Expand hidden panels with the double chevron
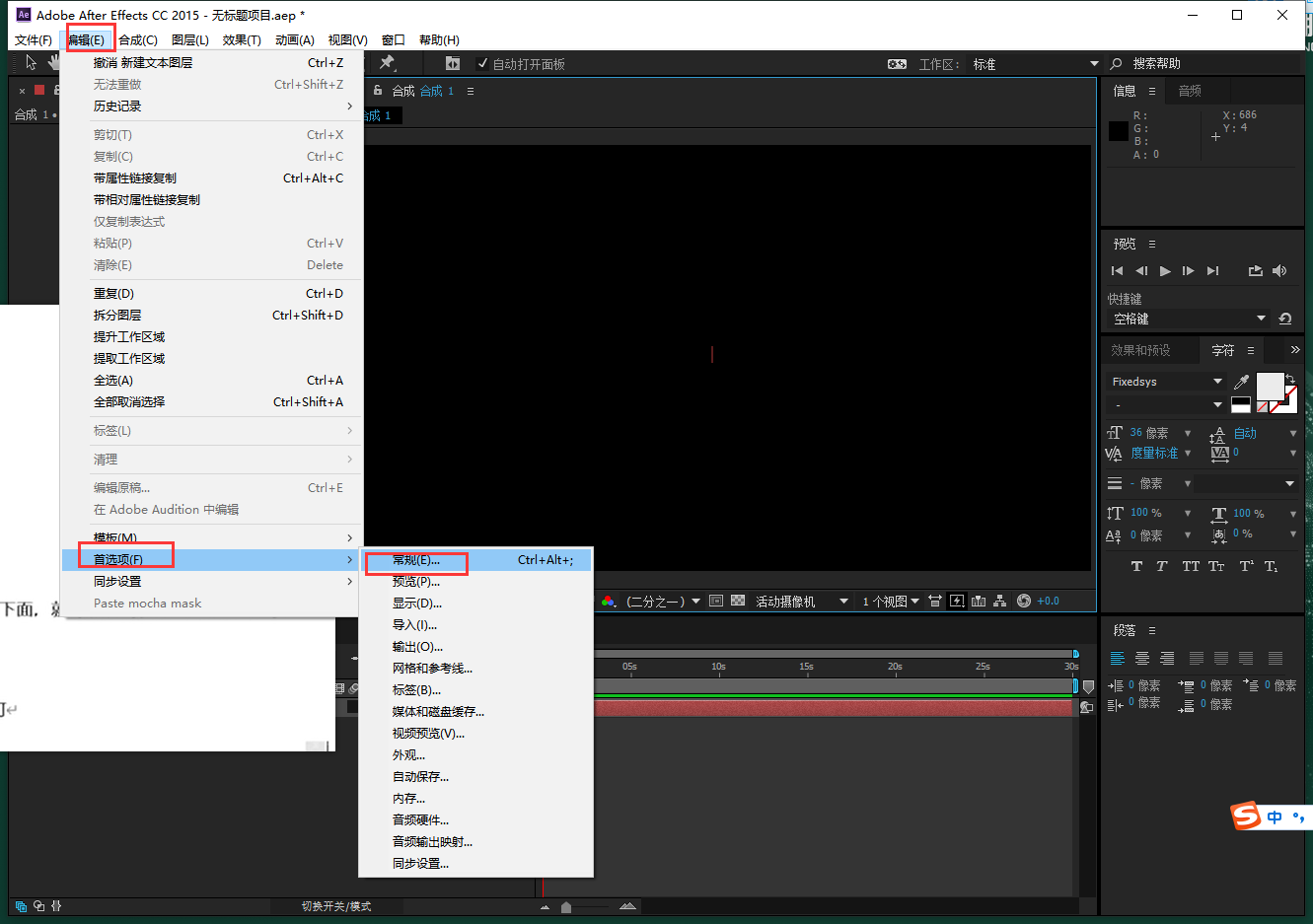 (x=1295, y=350)
